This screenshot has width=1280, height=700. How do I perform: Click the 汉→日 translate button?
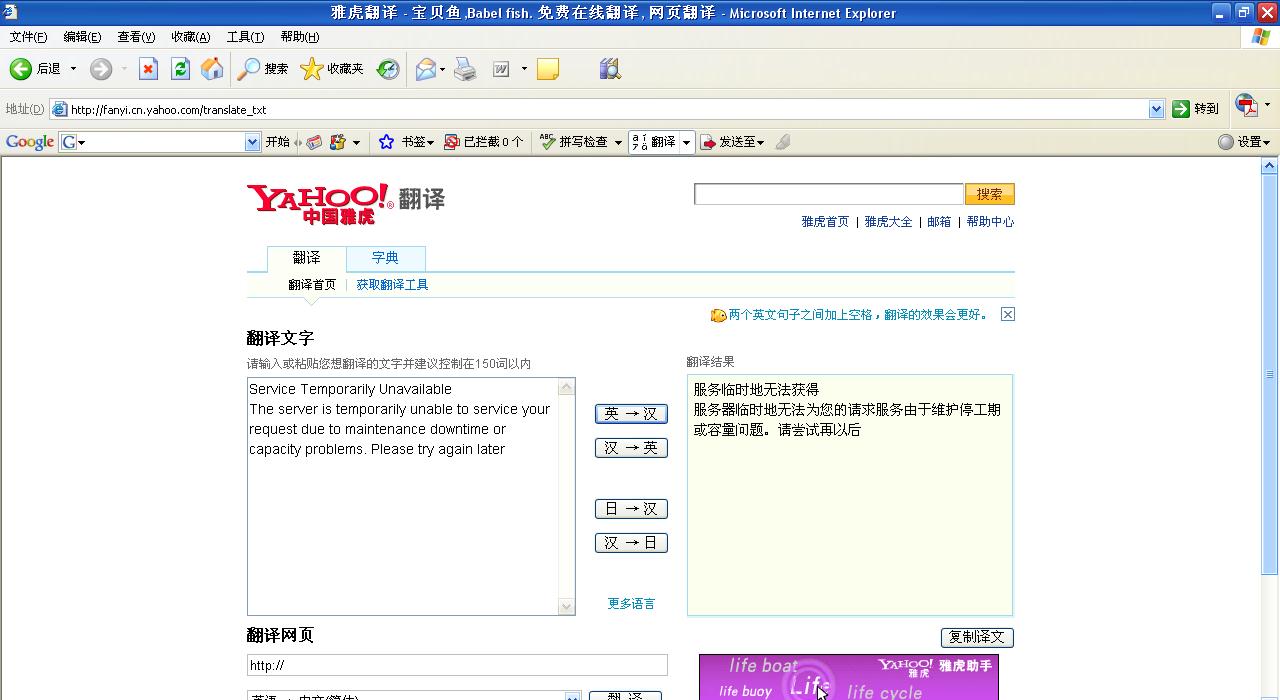pyautogui.click(x=631, y=542)
